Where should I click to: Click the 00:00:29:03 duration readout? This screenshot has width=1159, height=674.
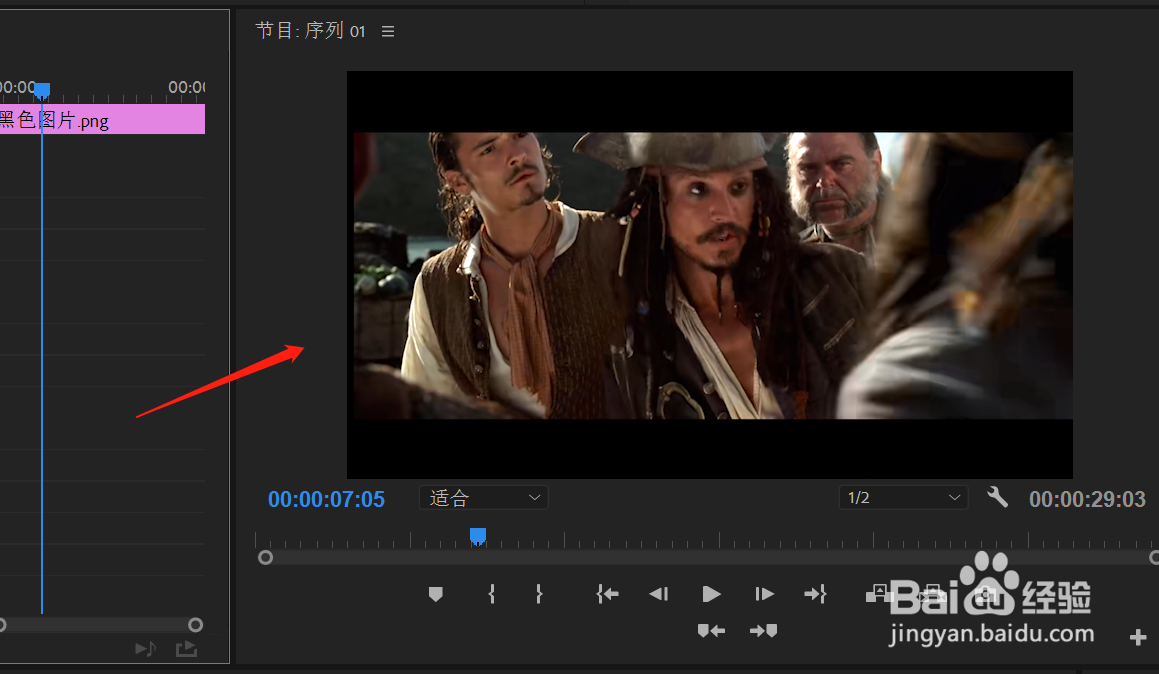(x=1087, y=500)
